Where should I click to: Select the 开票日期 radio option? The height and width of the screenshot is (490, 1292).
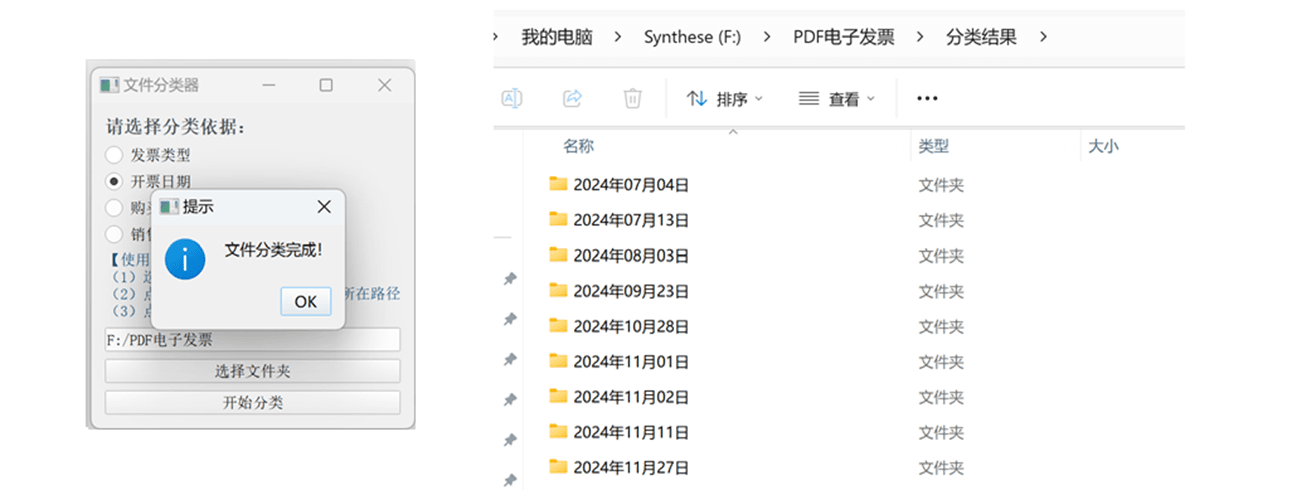pyautogui.click(x=115, y=181)
